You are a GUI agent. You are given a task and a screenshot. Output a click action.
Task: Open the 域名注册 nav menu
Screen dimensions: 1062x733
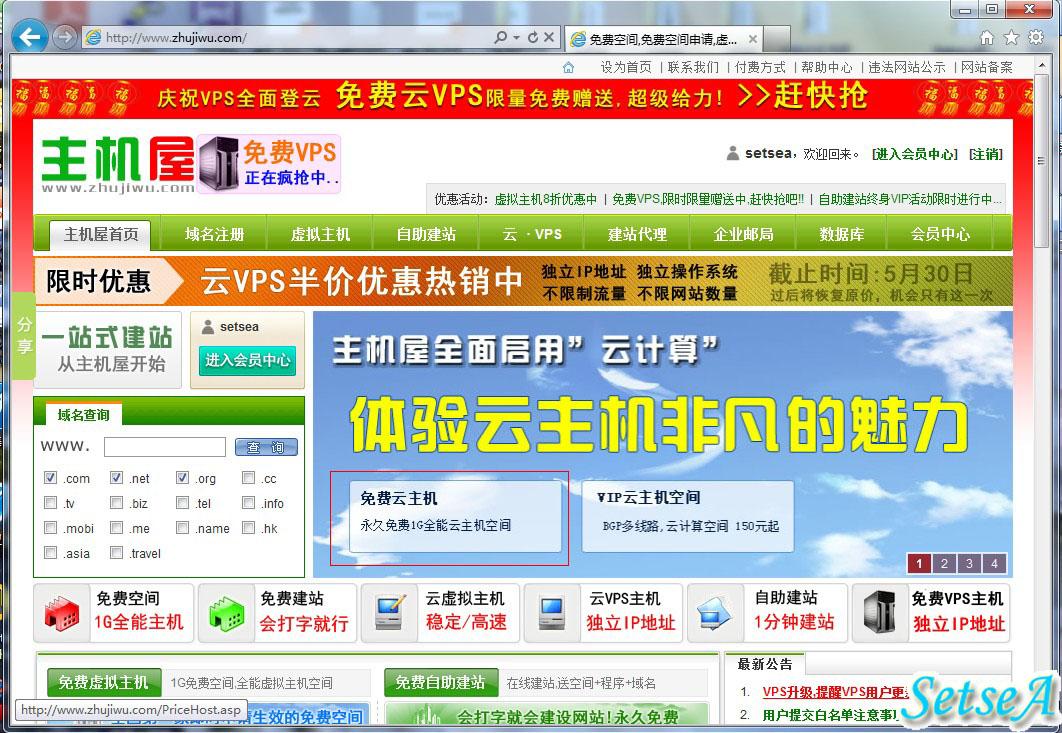point(215,234)
